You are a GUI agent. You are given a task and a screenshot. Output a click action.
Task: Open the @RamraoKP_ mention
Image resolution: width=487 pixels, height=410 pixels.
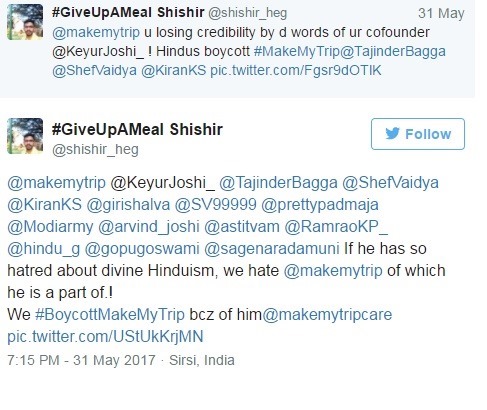pos(336,227)
